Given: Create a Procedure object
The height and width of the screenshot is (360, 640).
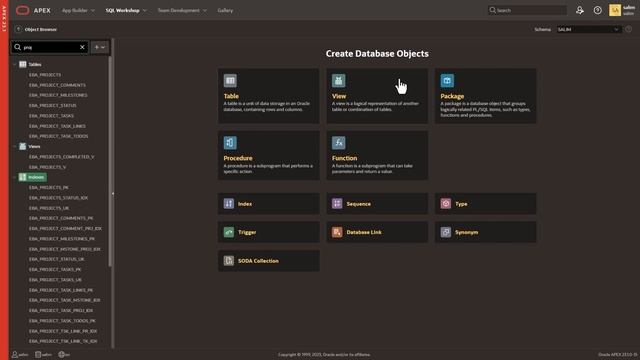Looking at the screenshot, I should click(269, 155).
